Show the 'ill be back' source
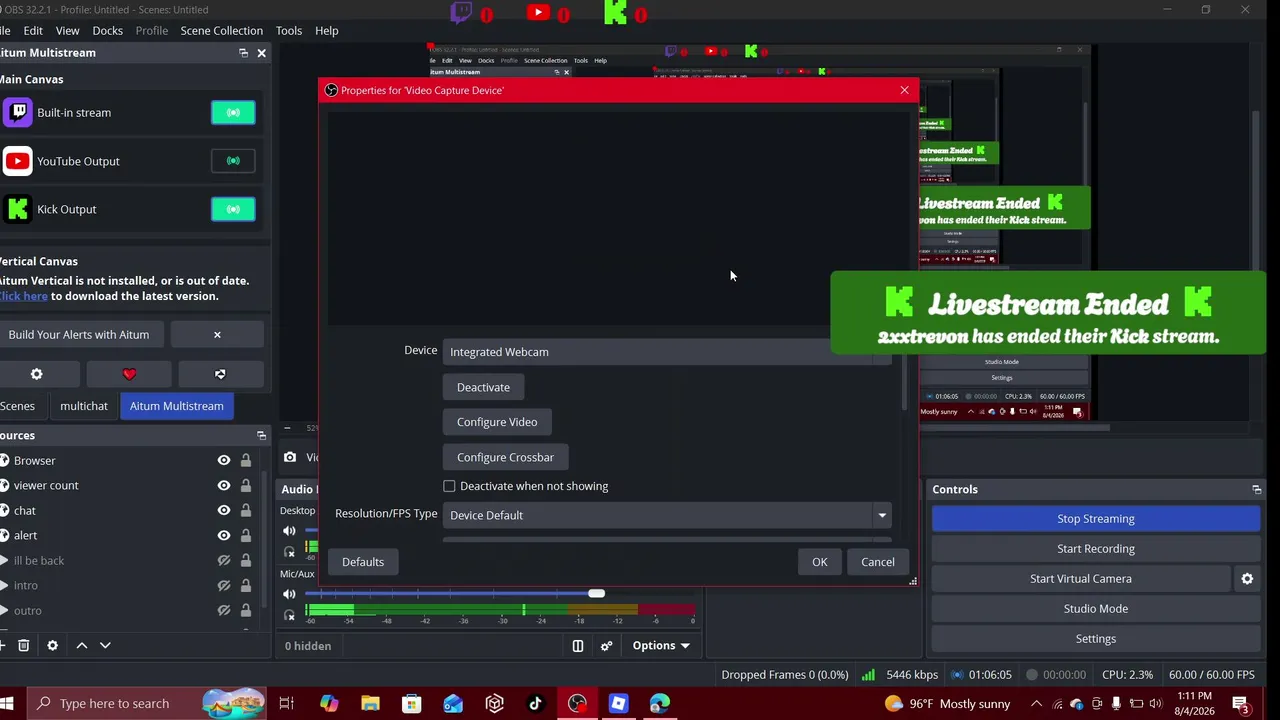Screen dimensions: 1280x720 tap(223, 561)
